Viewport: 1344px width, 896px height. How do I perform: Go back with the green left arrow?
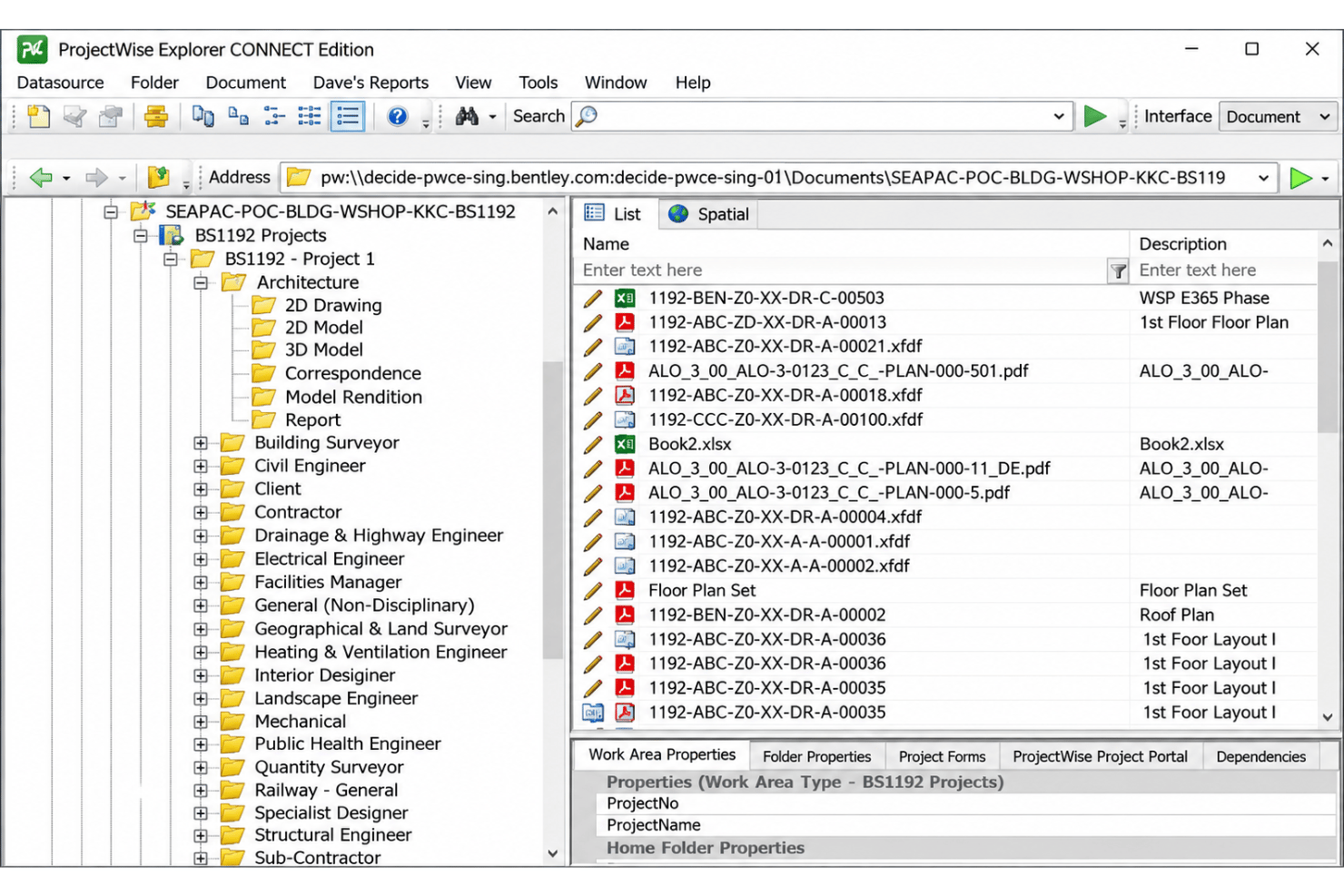click(41, 177)
